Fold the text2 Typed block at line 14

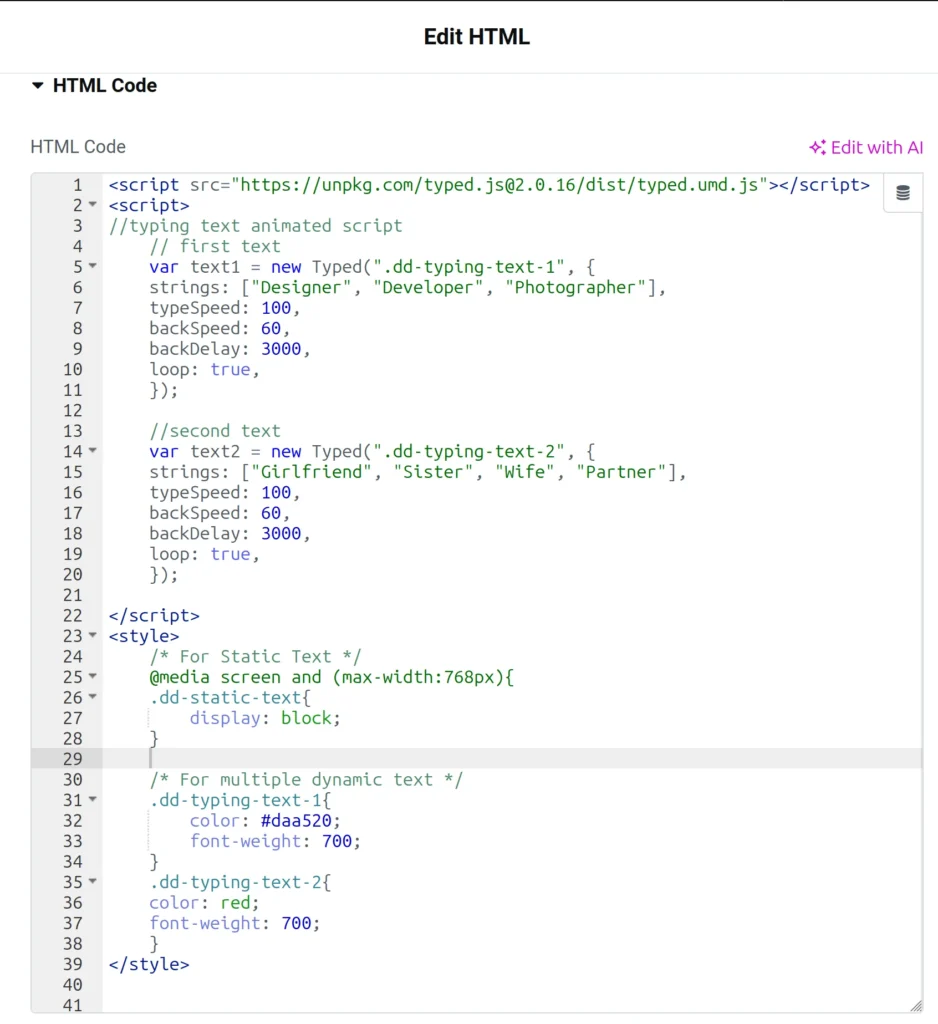(x=93, y=451)
